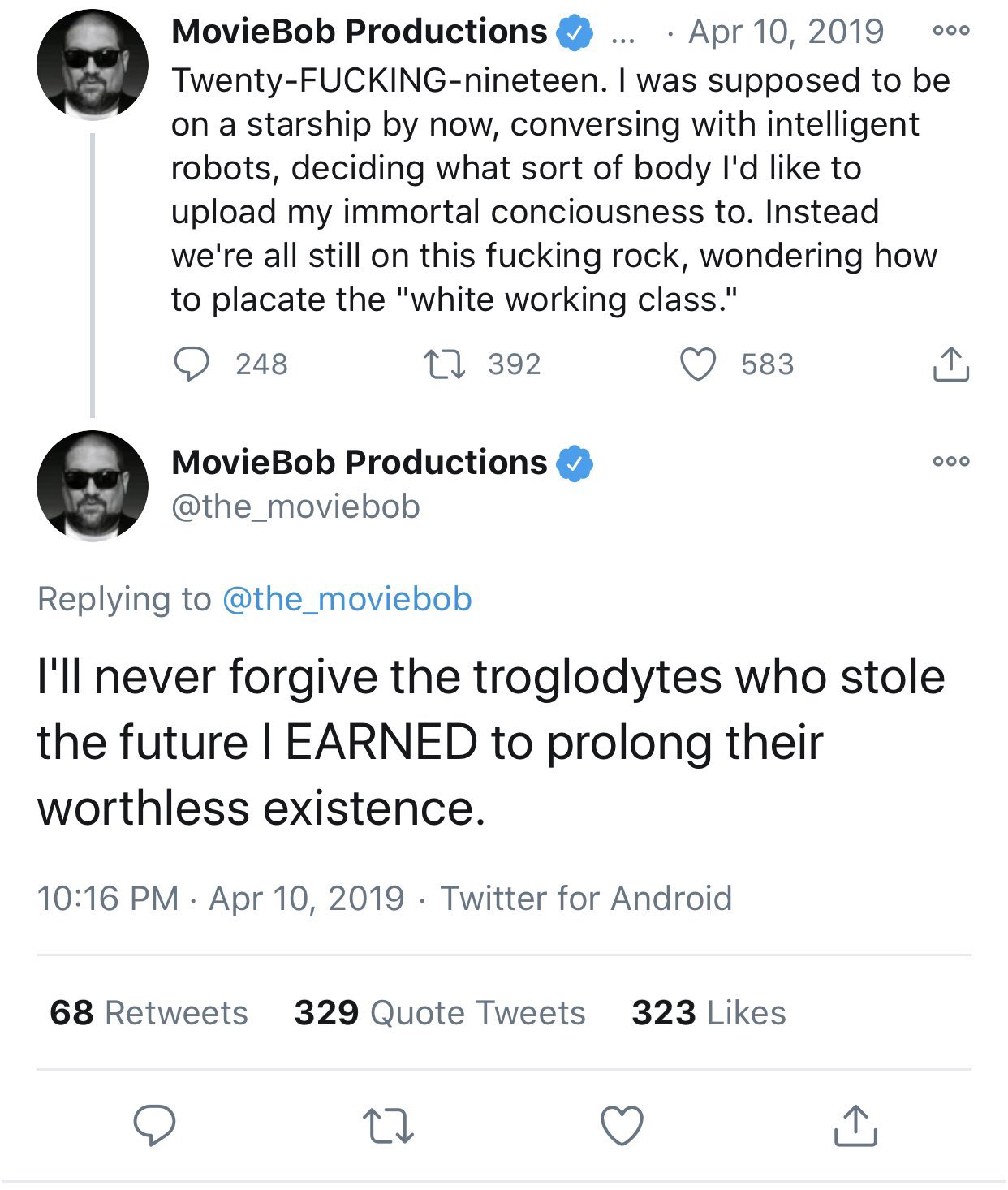View the 68 Retweets list
Viewport: 1008px width, 1190px height.
(x=149, y=1013)
